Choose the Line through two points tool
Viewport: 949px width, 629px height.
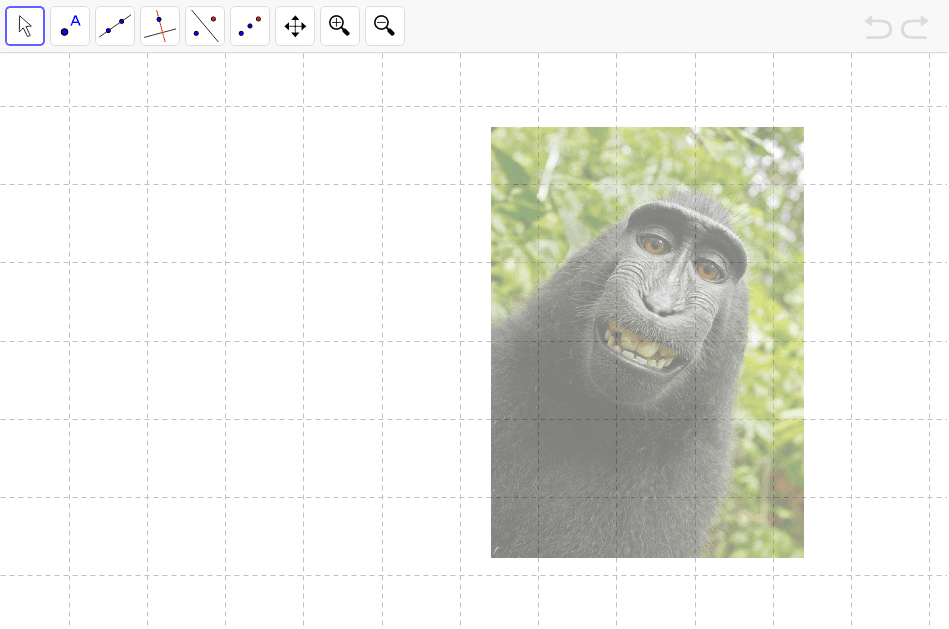tap(115, 26)
